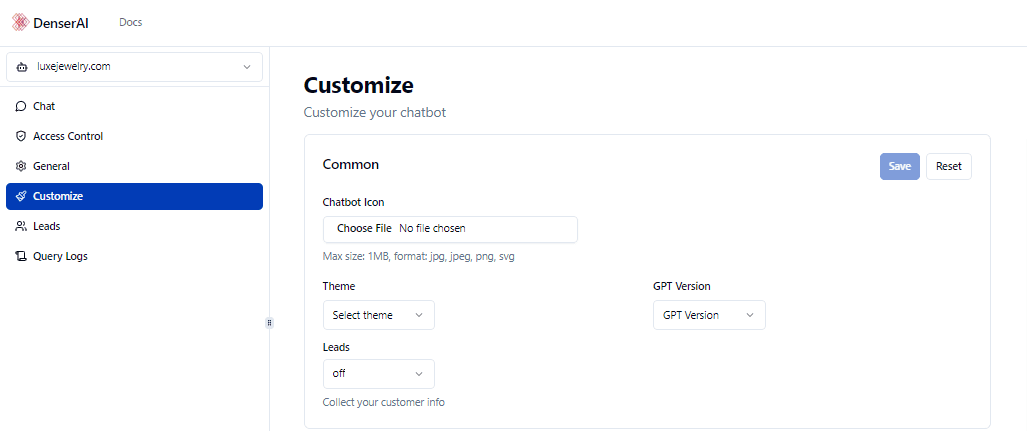Click the Access Control shield icon
Viewport: 1027px width, 431px height.
coord(21,136)
